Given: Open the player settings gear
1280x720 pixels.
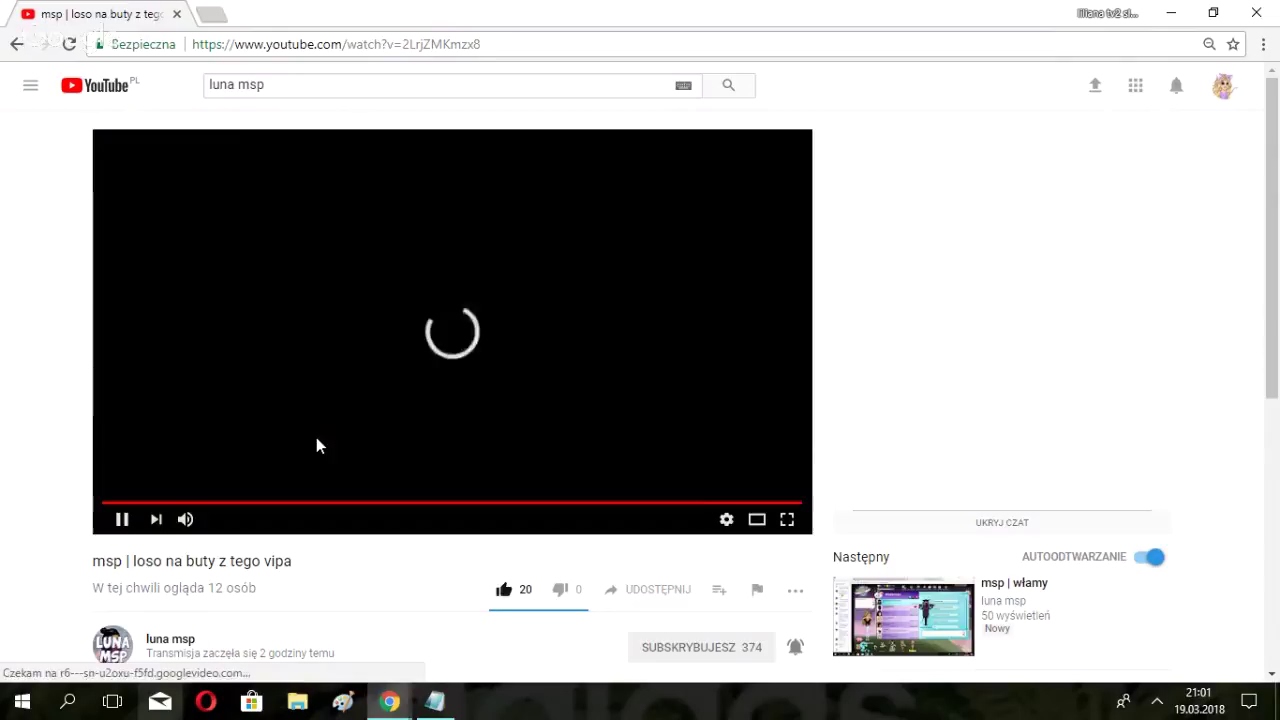Looking at the screenshot, I should [727, 519].
